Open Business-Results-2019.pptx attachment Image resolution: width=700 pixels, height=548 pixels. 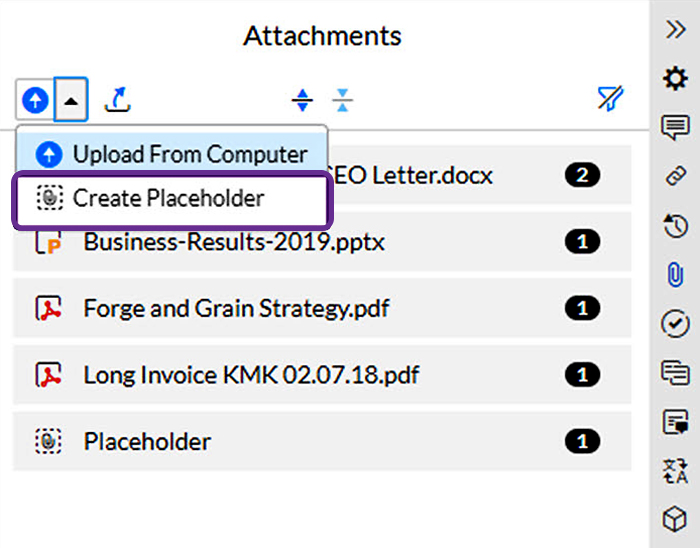(x=234, y=242)
